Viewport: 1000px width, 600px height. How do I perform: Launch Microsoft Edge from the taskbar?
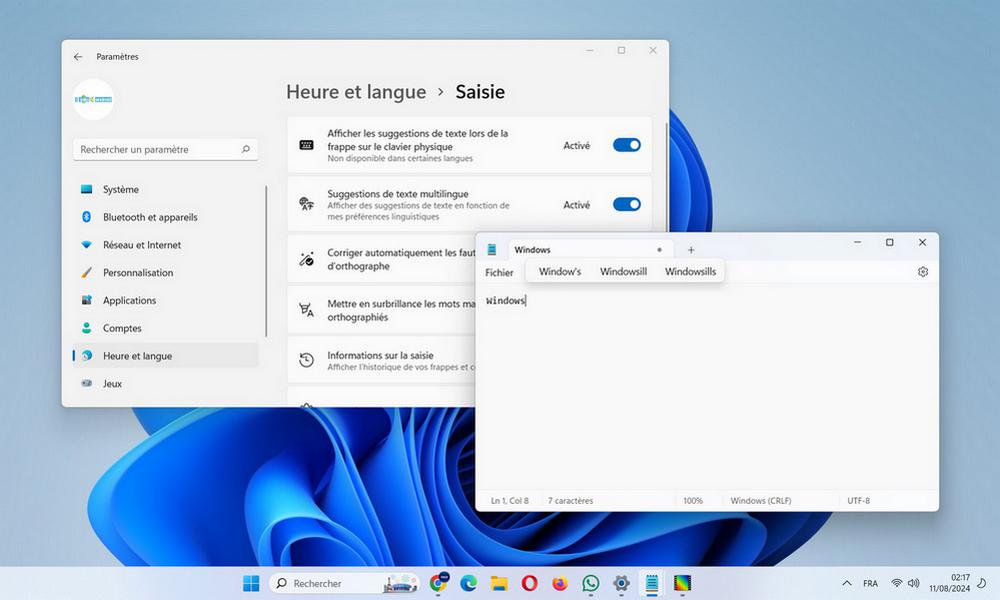(469, 583)
